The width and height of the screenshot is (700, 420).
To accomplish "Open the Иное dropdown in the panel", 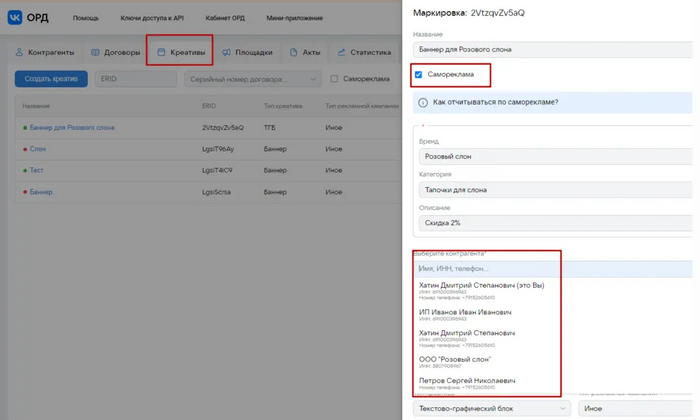I will 635,408.
